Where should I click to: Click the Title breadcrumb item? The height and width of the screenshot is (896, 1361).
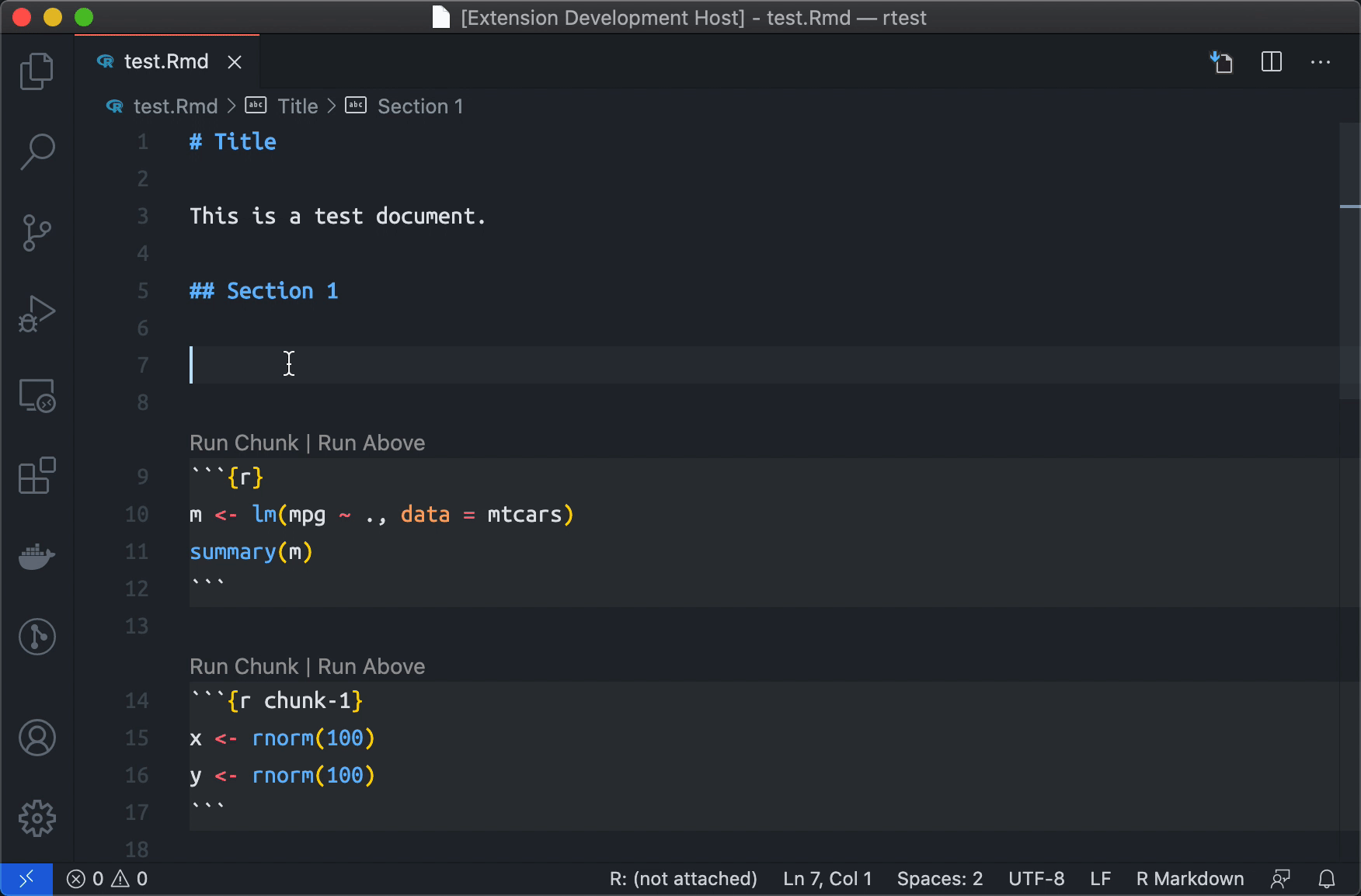click(298, 106)
